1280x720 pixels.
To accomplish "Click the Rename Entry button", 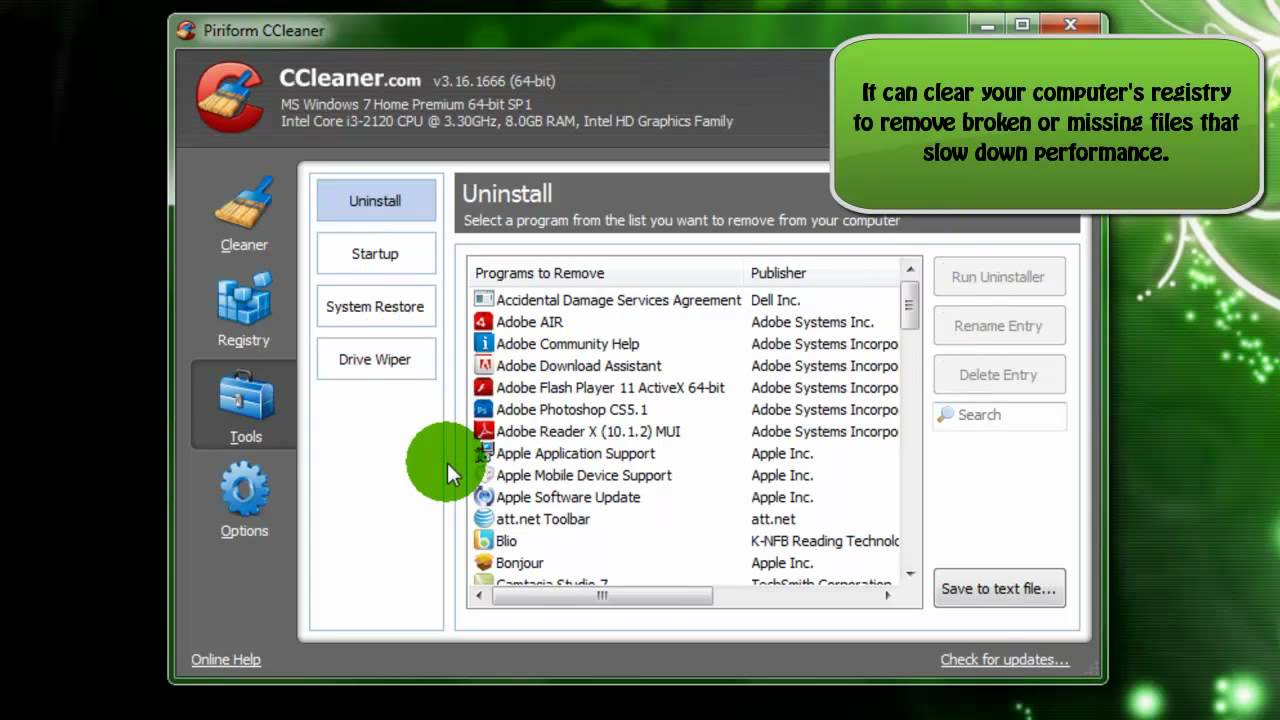I will [999, 325].
